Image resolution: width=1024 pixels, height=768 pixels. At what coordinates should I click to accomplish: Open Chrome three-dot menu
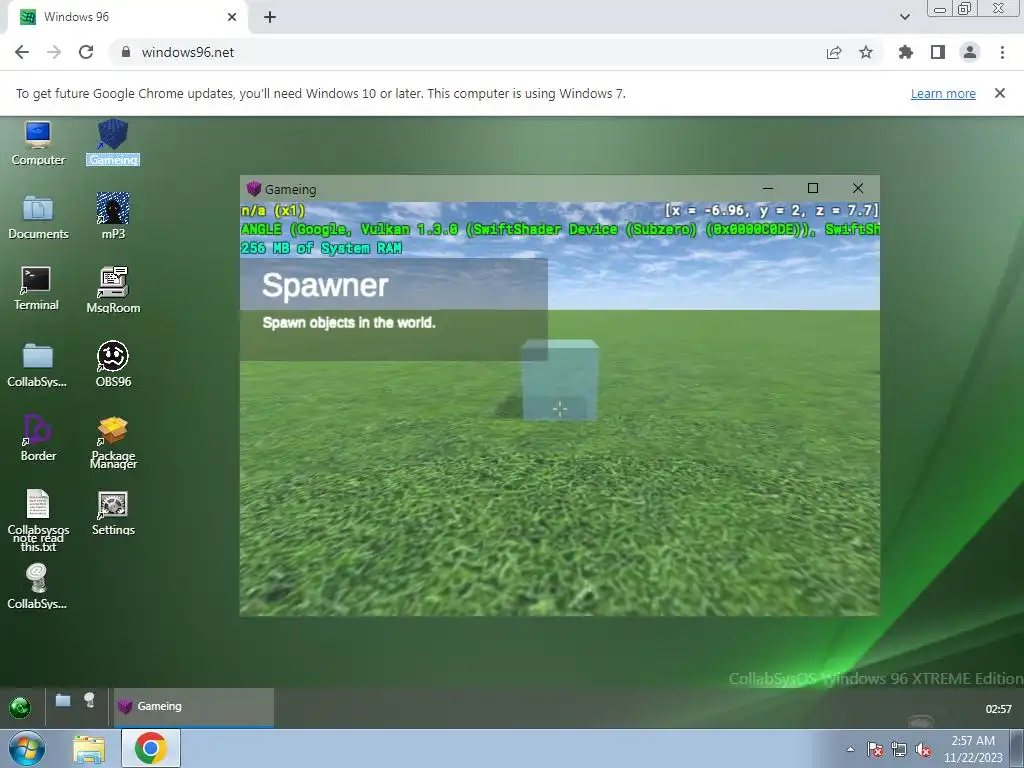click(x=1002, y=52)
